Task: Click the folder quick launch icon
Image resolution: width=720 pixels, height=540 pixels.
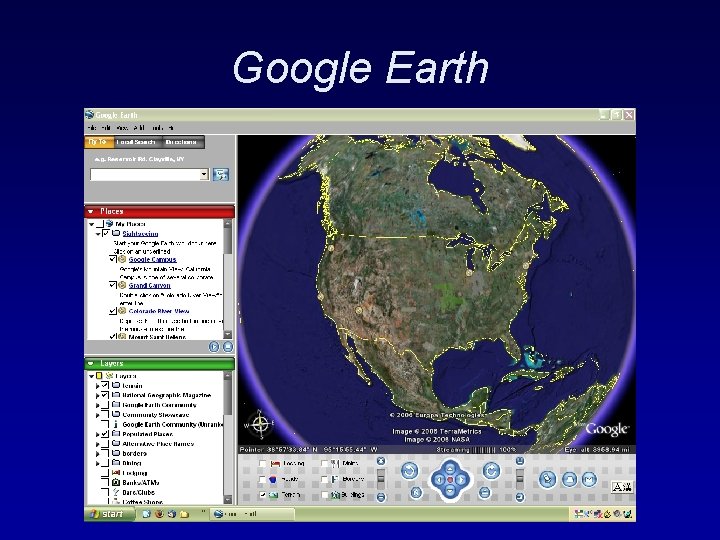Action: [x=184, y=514]
